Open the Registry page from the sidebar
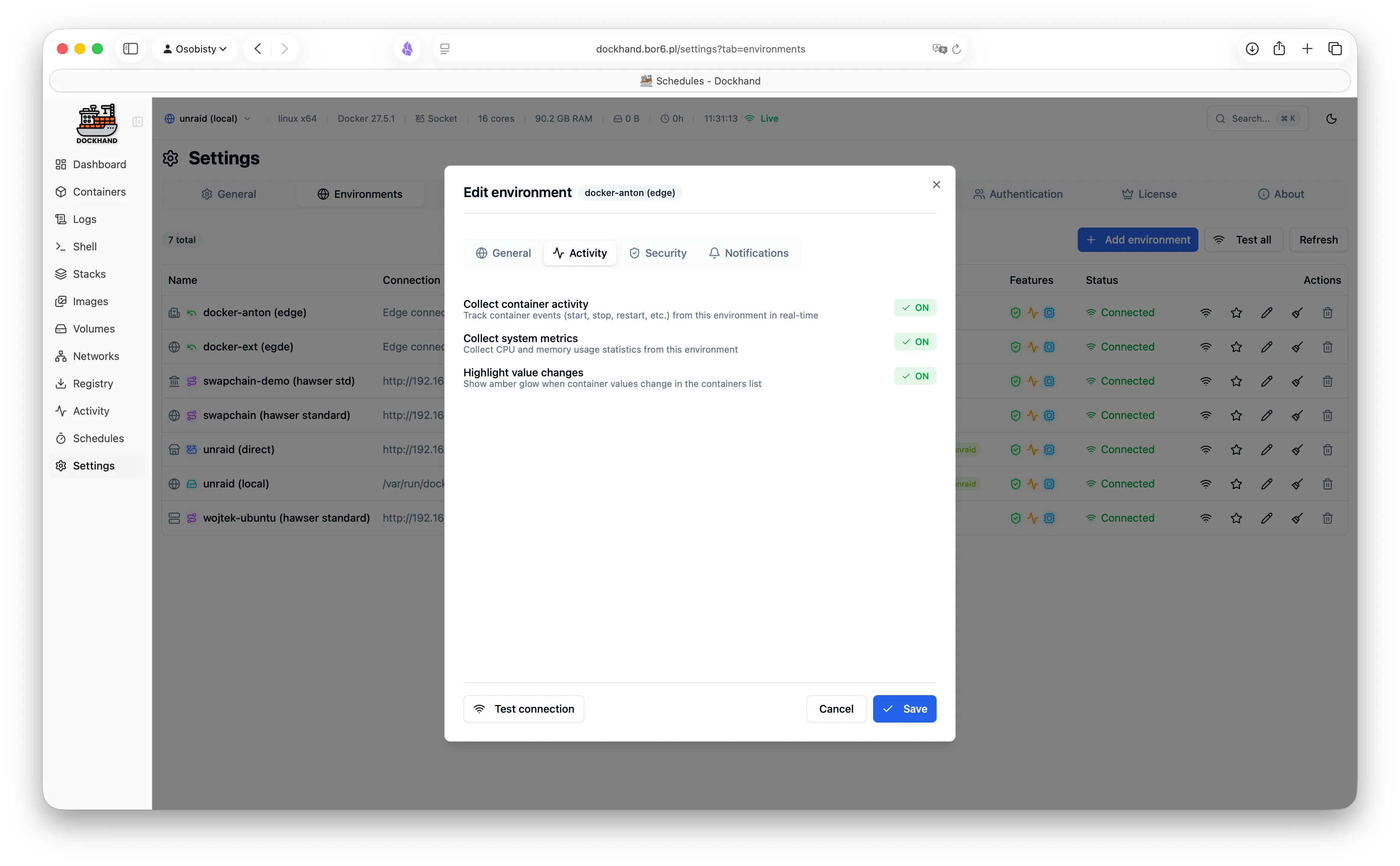Screen dimensions: 1400x866 tap(92, 384)
